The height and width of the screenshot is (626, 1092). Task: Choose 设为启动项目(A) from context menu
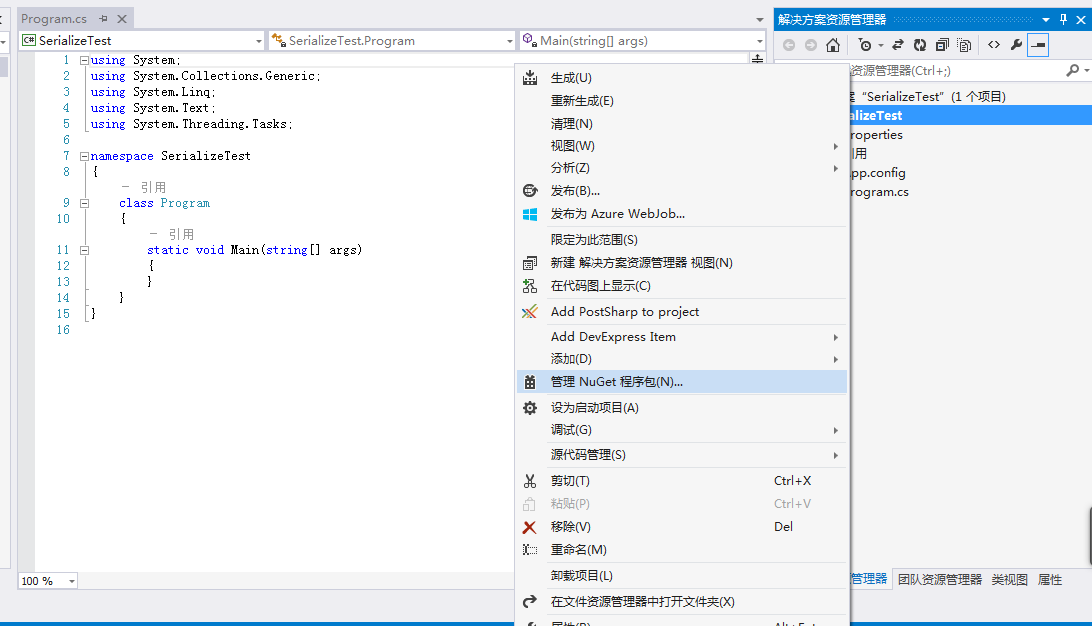point(594,408)
